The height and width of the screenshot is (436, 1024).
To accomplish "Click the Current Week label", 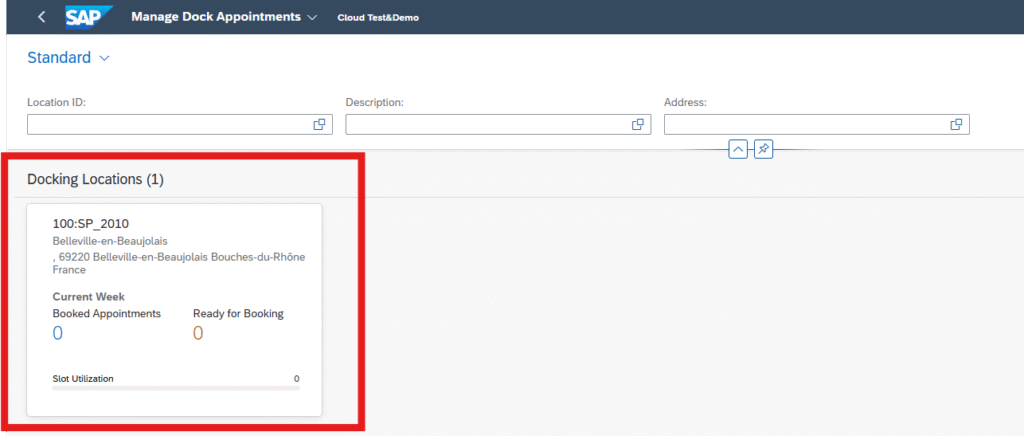I will point(88,297).
